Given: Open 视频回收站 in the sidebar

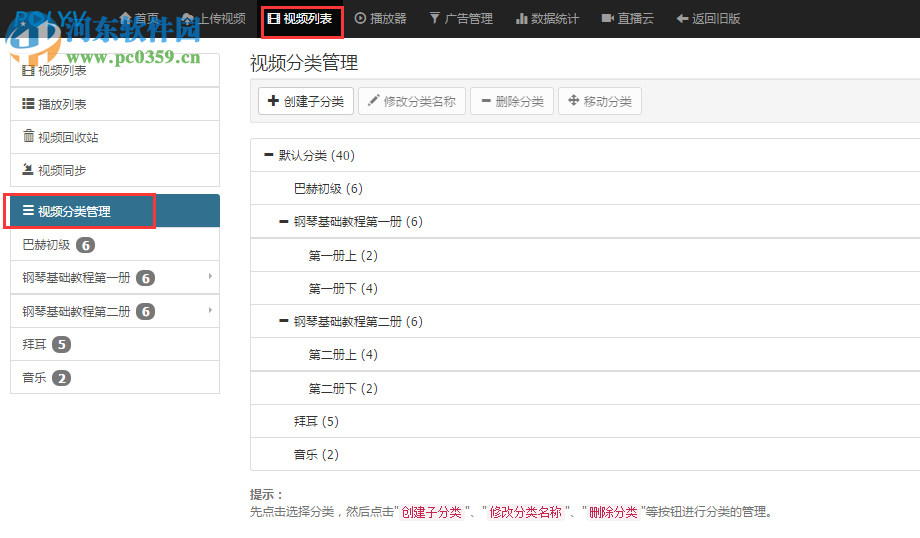Looking at the screenshot, I should point(115,137).
